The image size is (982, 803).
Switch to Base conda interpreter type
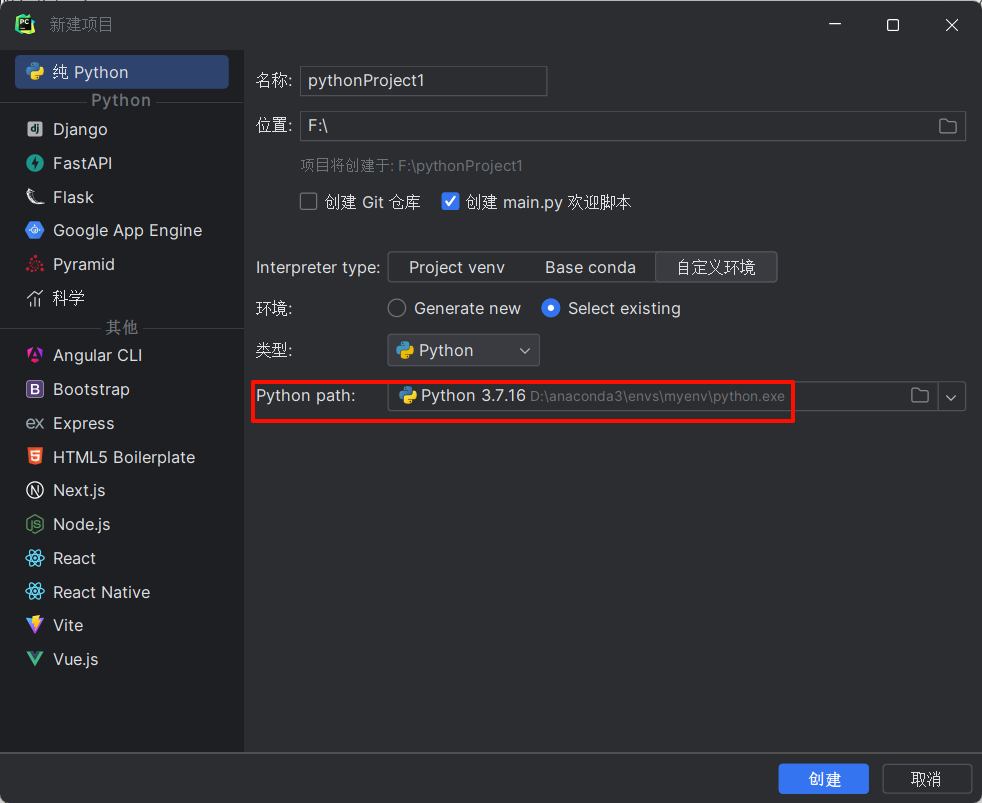[590, 267]
